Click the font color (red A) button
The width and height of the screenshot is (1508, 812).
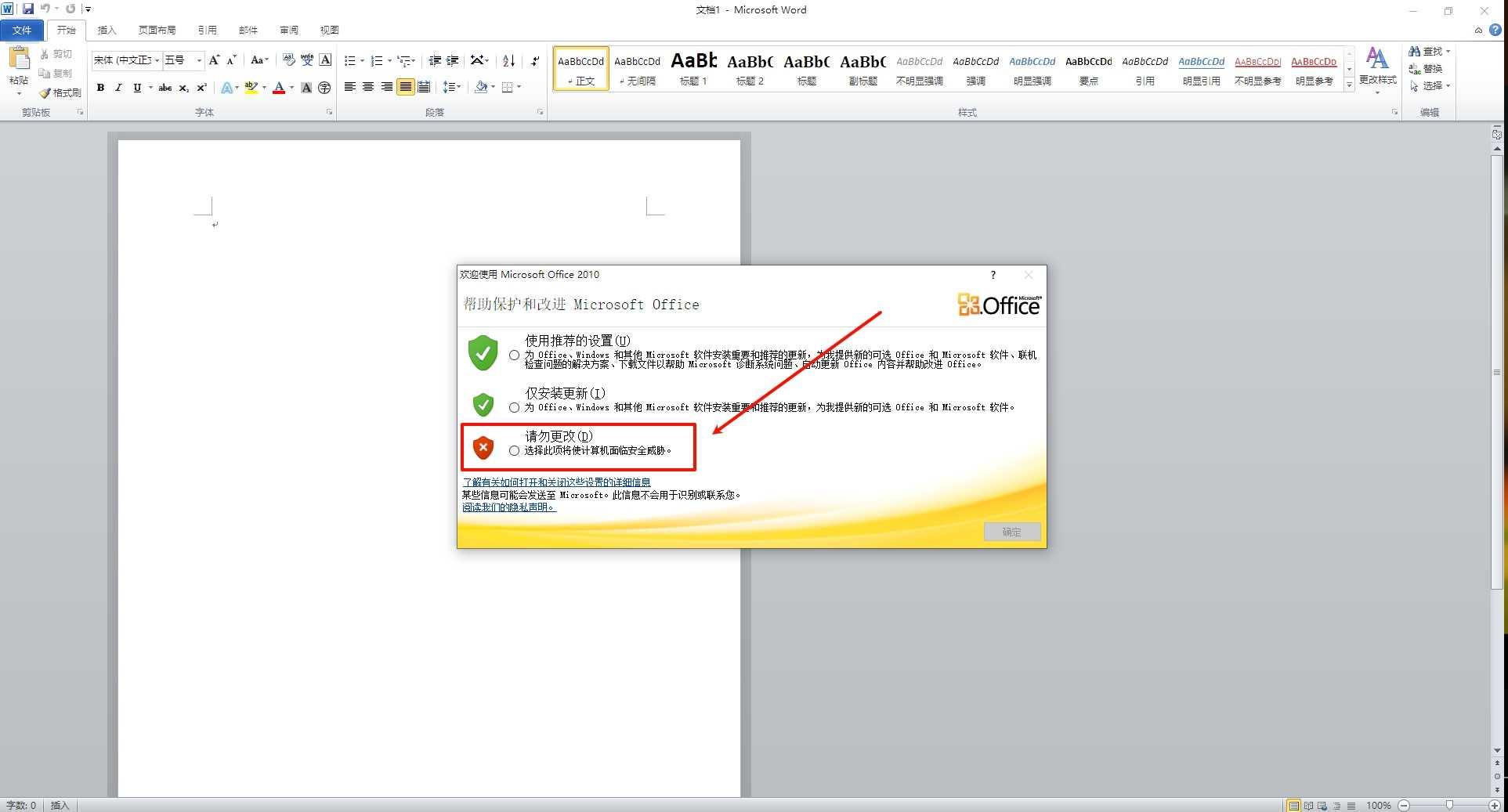[278, 88]
